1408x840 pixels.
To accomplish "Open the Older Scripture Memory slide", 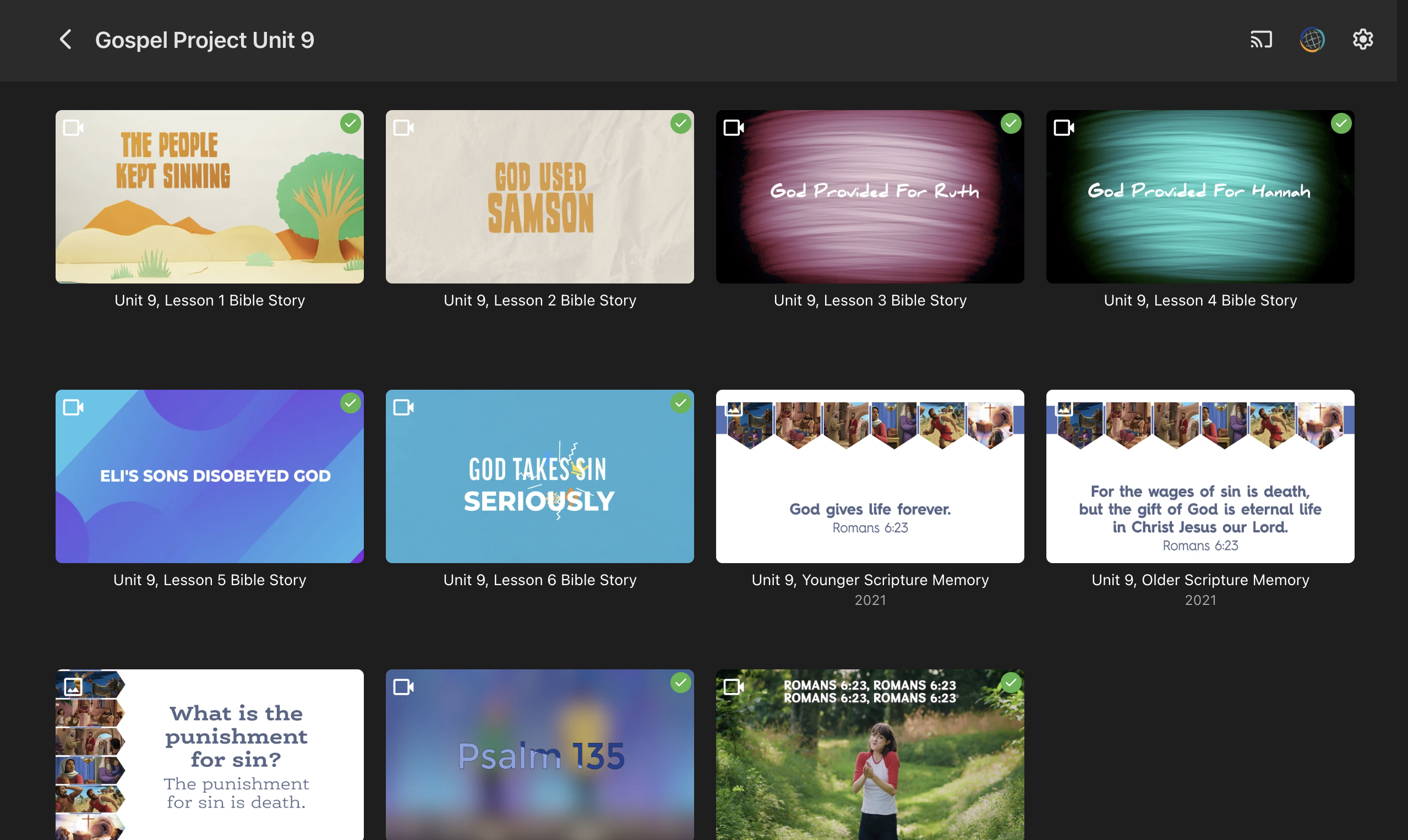I will coord(1200,477).
